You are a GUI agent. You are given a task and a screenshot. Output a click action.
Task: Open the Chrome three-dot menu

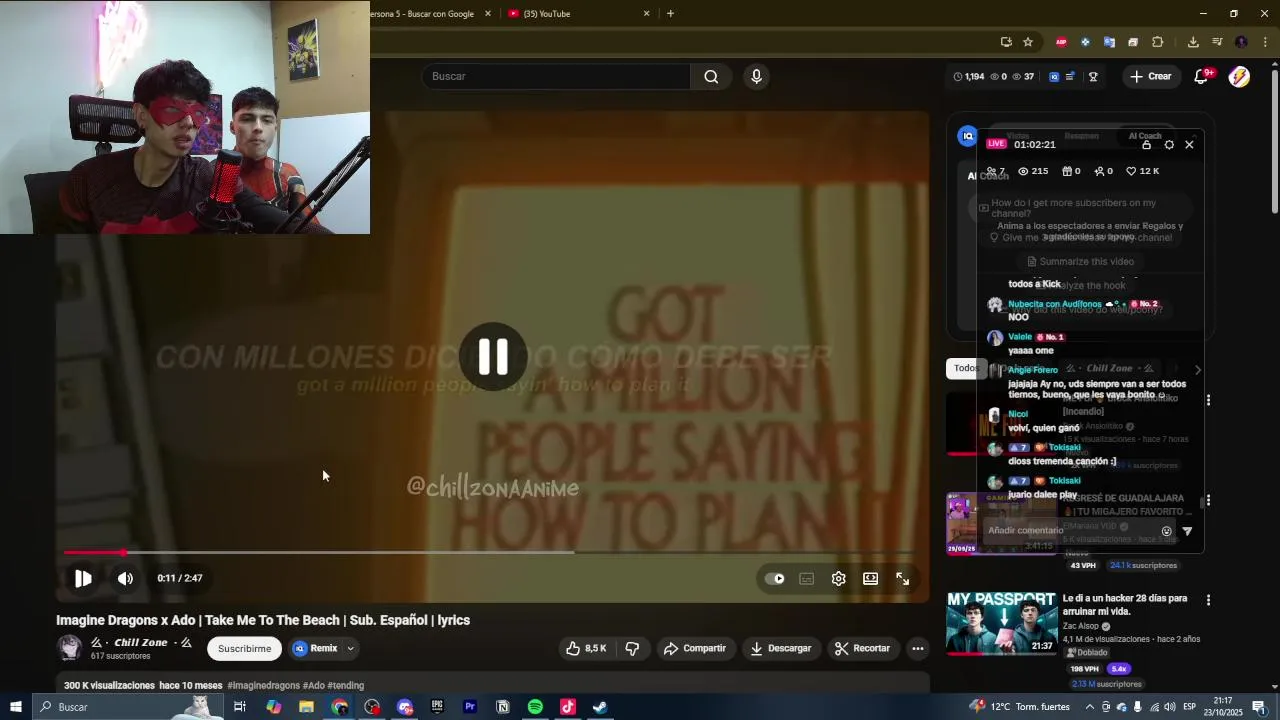(1265, 42)
